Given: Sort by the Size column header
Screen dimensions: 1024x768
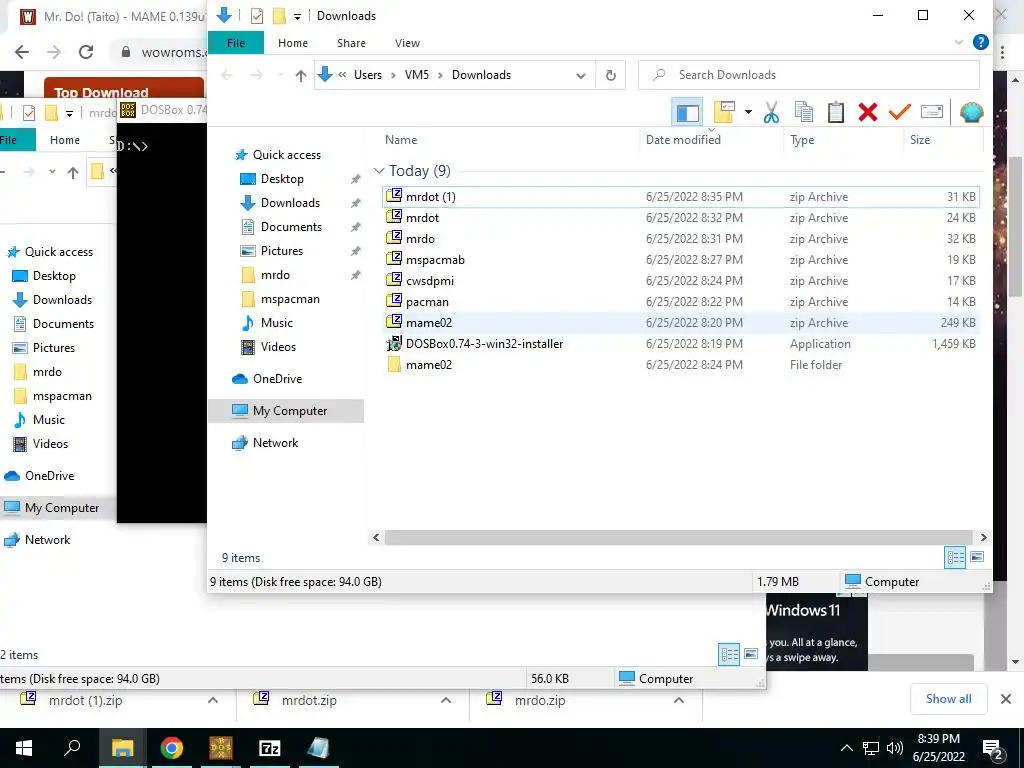Looking at the screenshot, I should tap(920, 140).
